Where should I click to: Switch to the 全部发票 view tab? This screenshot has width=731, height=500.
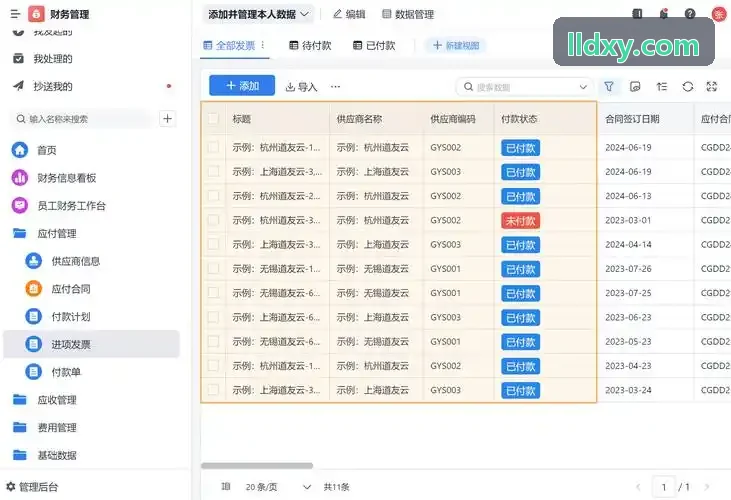pyautogui.click(x=230, y=46)
